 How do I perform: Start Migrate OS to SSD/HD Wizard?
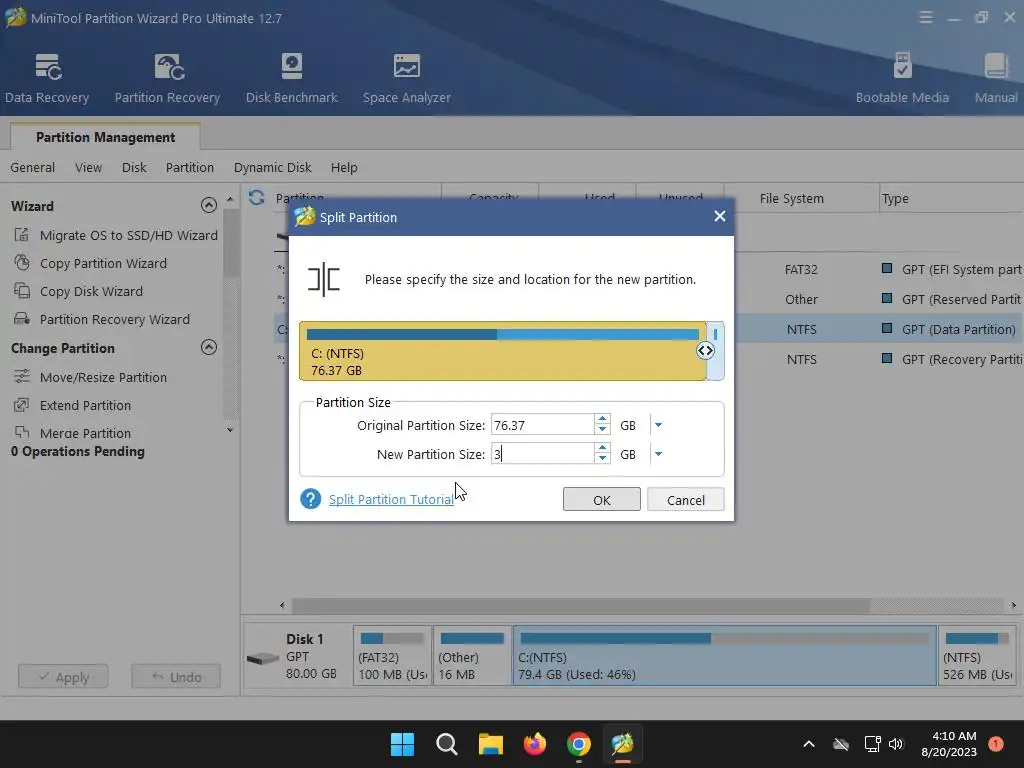coord(116,235)
